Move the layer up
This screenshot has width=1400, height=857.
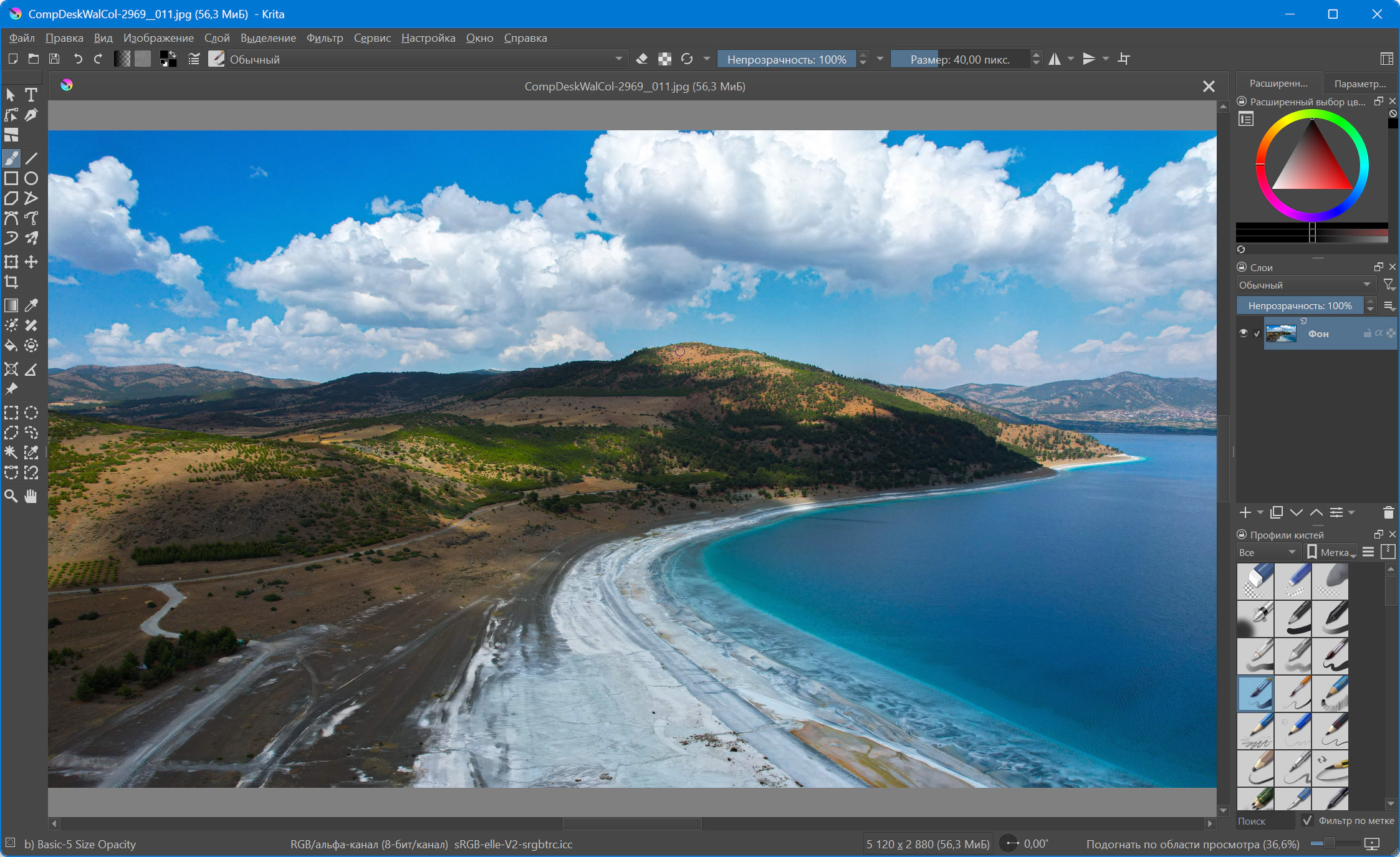click(1316, 512)
